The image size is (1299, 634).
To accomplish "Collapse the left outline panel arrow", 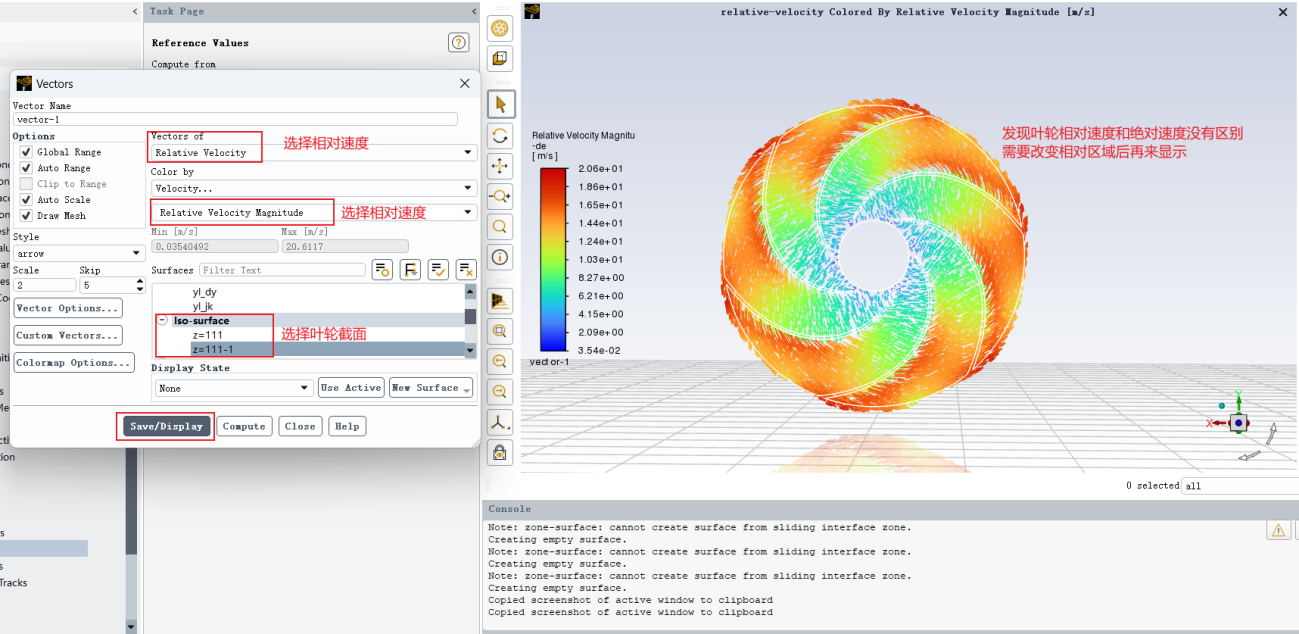I will click(135, 11).
